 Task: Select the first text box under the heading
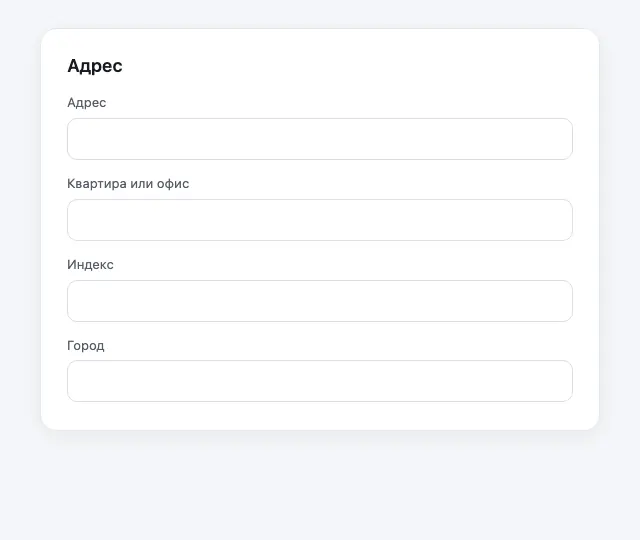pyautogui.click(x=320, y=139)
